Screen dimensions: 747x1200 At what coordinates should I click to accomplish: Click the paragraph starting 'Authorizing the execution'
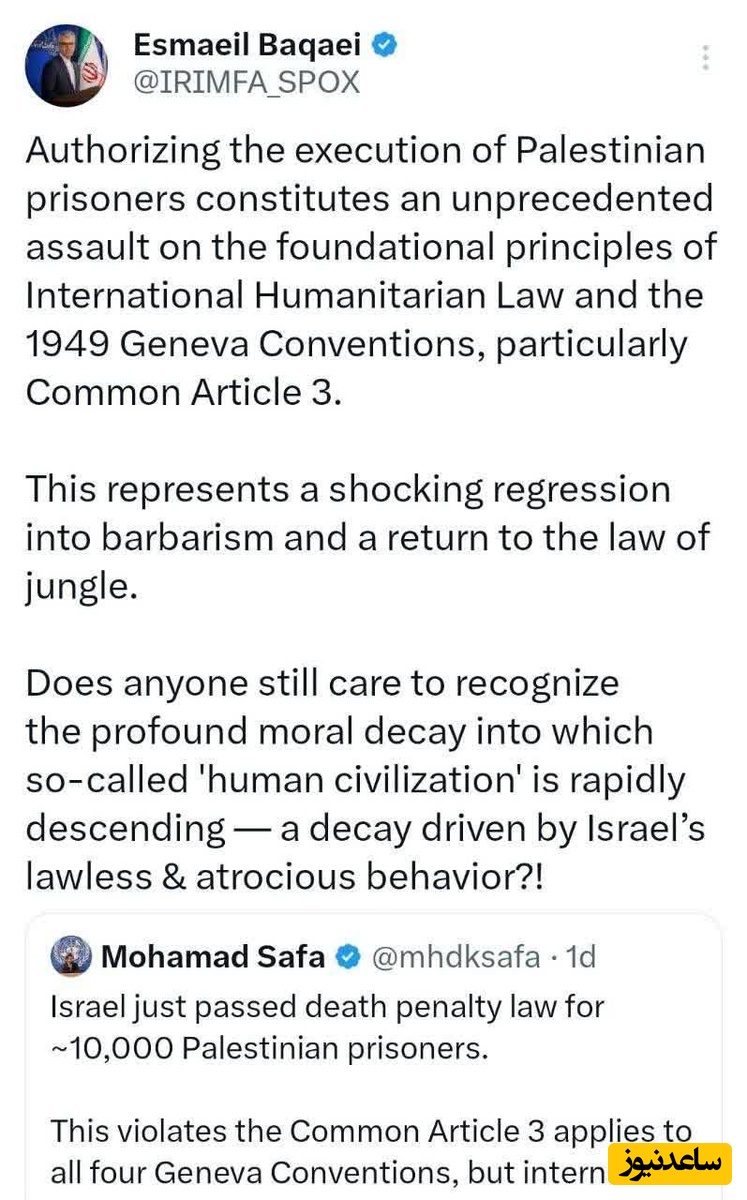pos(370,270)
